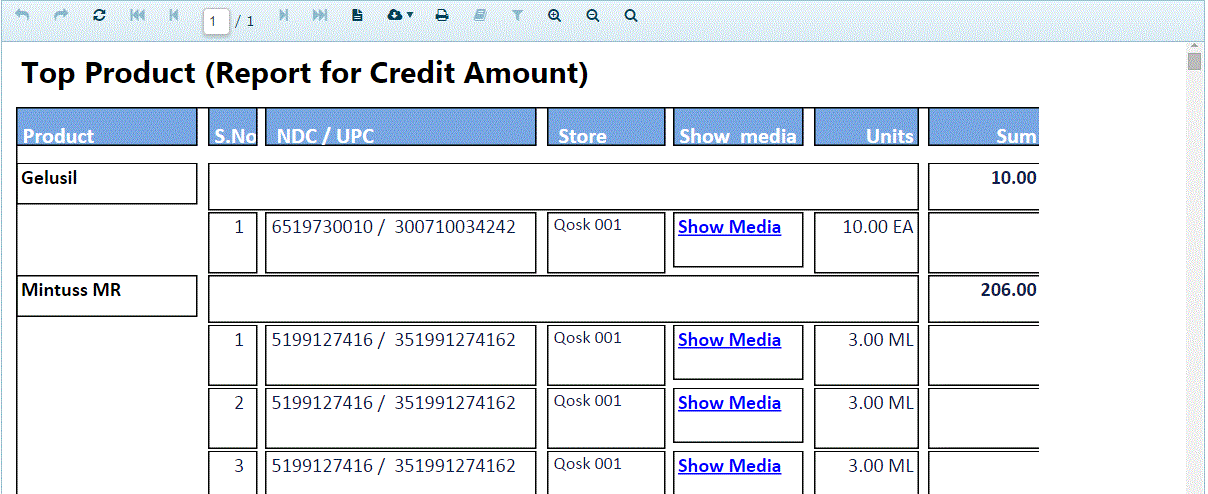Refresh the report with the reload icon
Image resolution: width=1208 pixels, height=494 pixels.
point(98,15)
